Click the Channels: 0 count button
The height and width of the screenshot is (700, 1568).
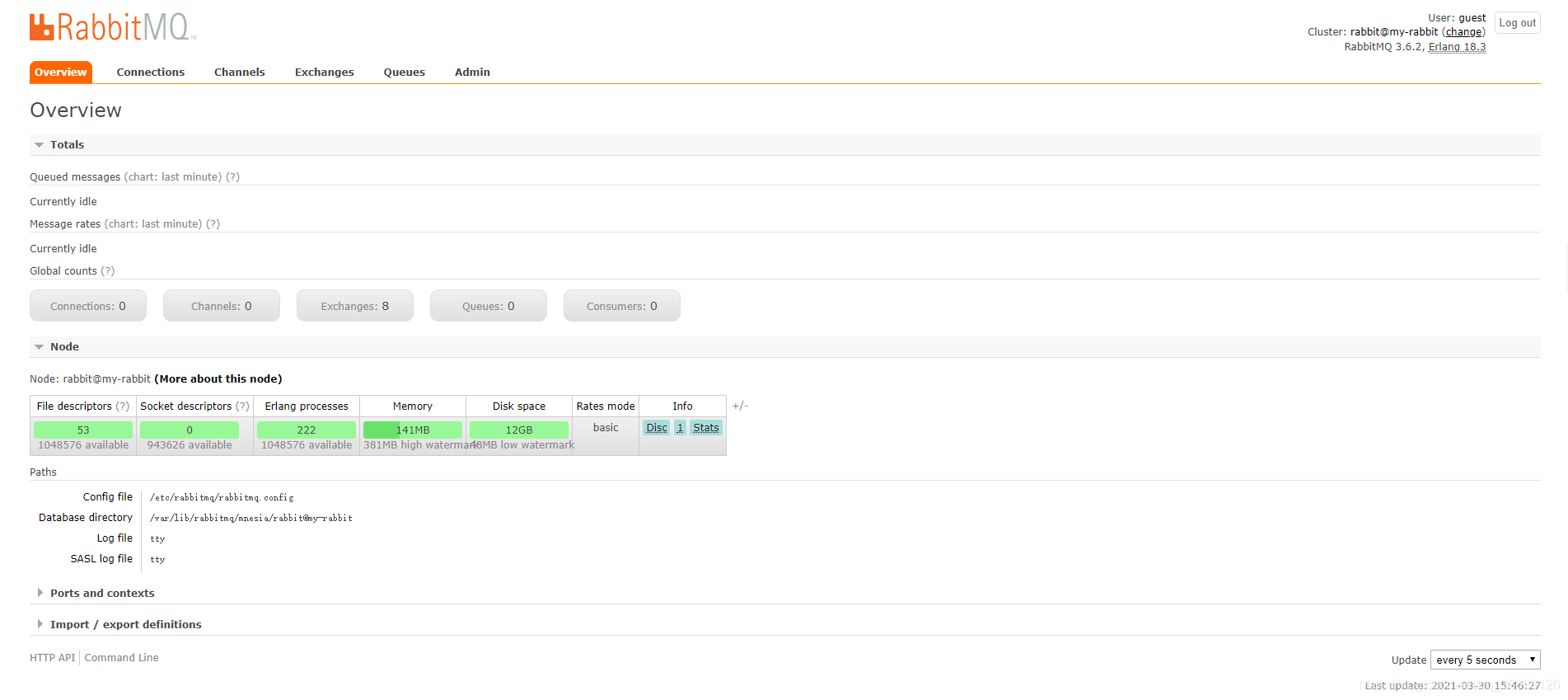pos(222,306)
